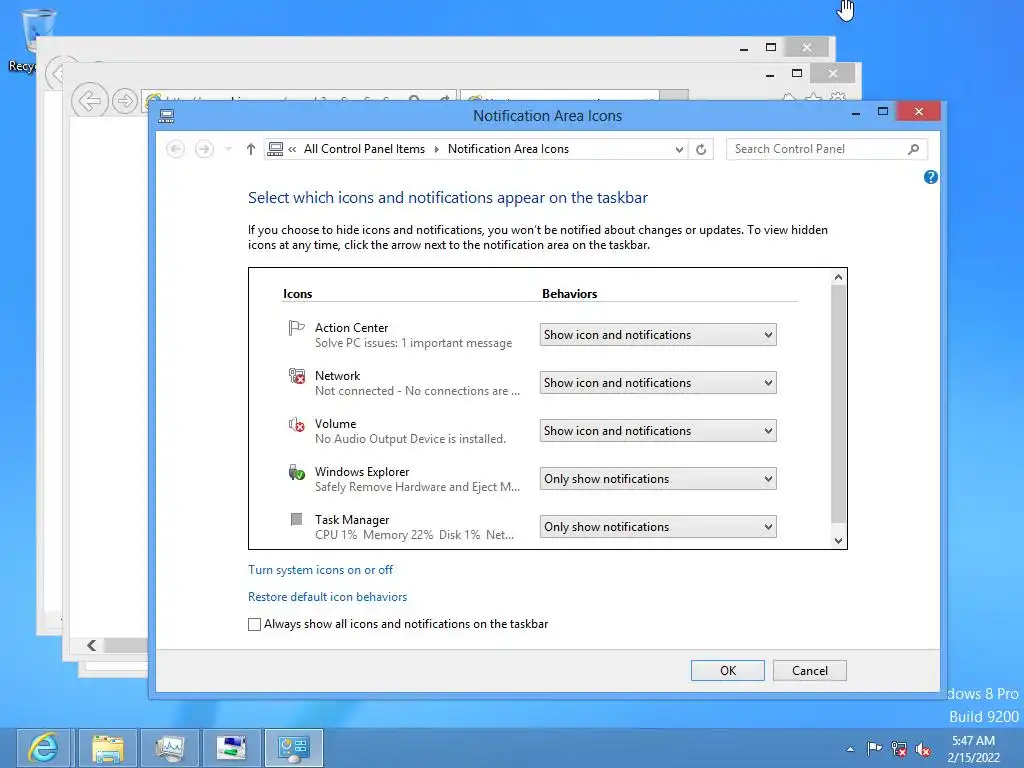Open Turn system icons on or off
Screen dimensions: 1024x768
(x=321, y=570)
